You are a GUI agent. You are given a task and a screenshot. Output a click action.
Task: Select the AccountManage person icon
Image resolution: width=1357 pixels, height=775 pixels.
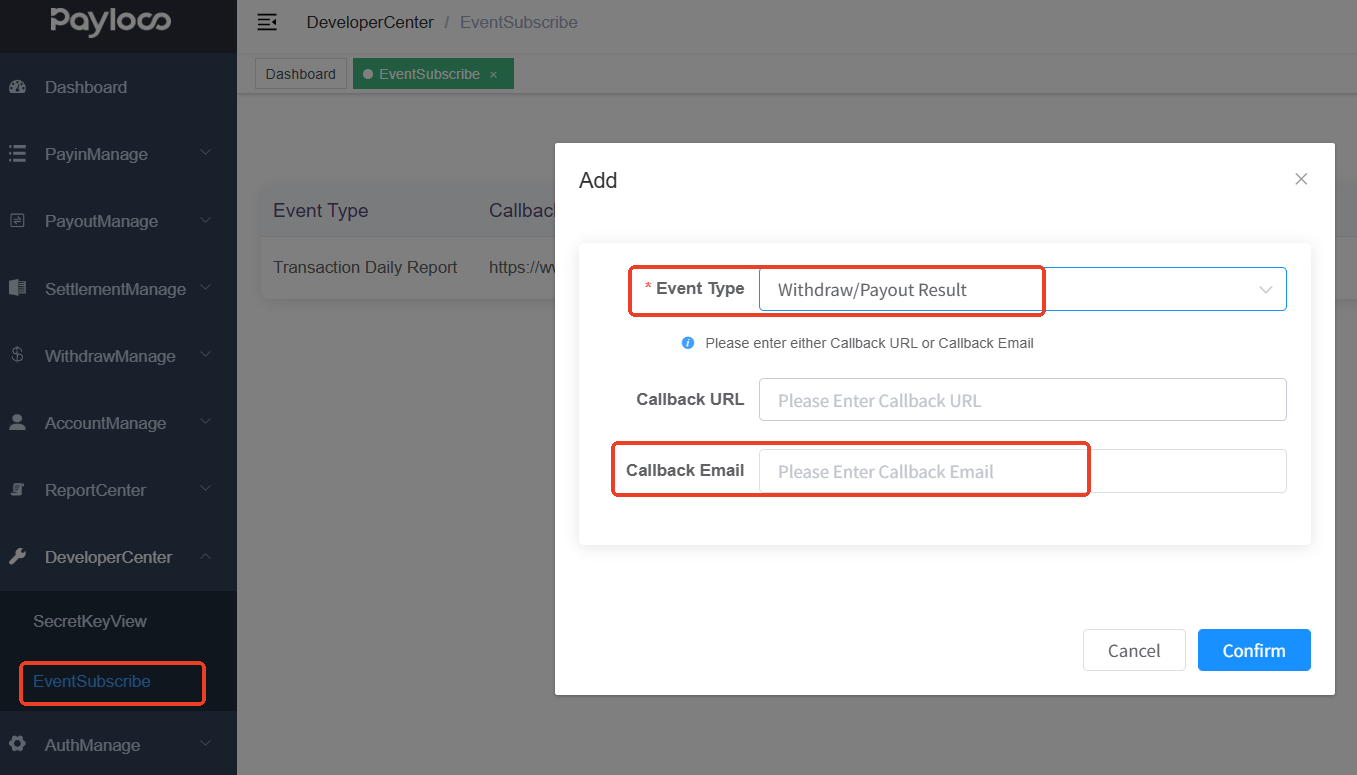point(18,422)
